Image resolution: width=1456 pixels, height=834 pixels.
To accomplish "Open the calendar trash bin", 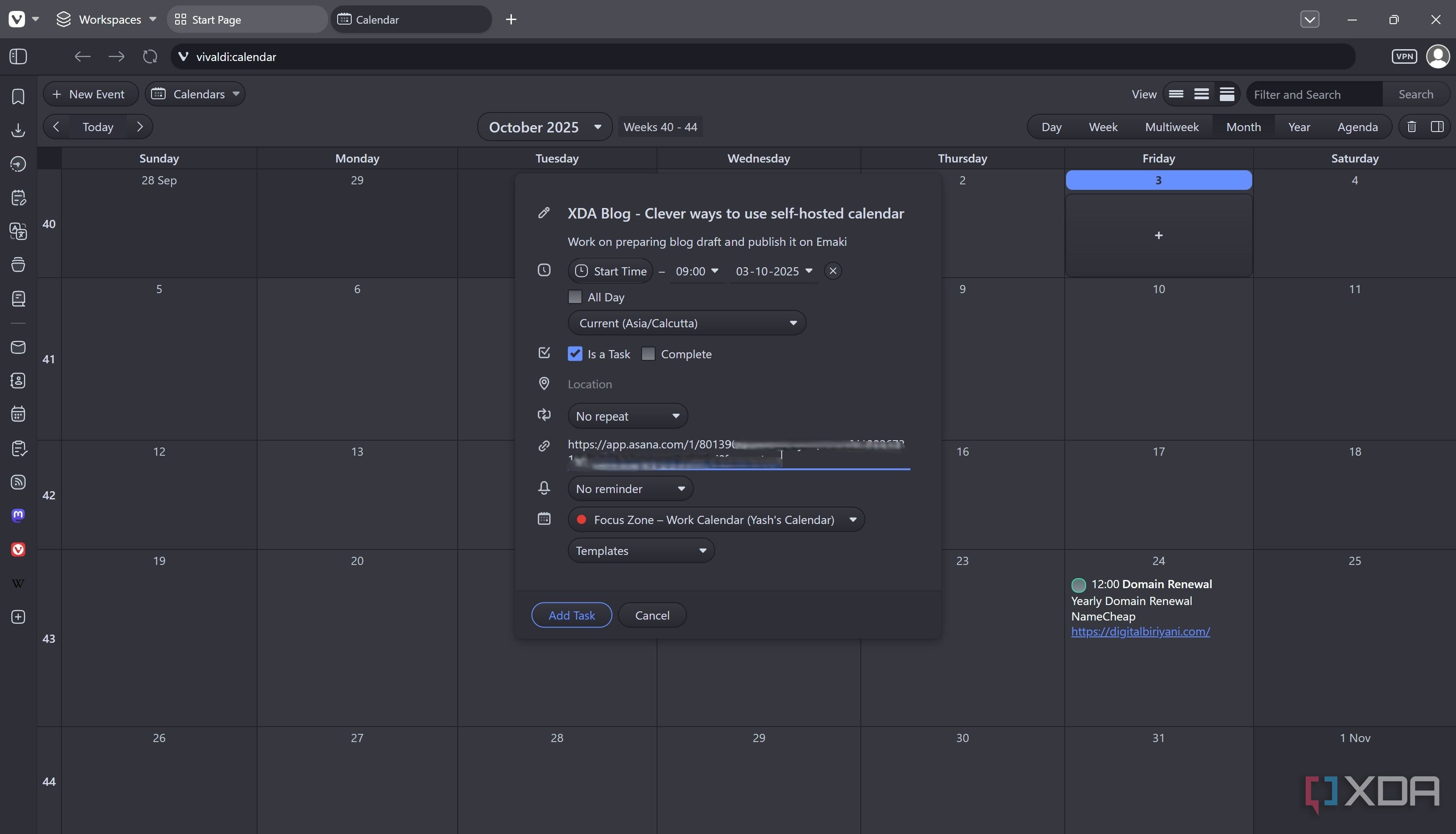I will click(1412, 127).
